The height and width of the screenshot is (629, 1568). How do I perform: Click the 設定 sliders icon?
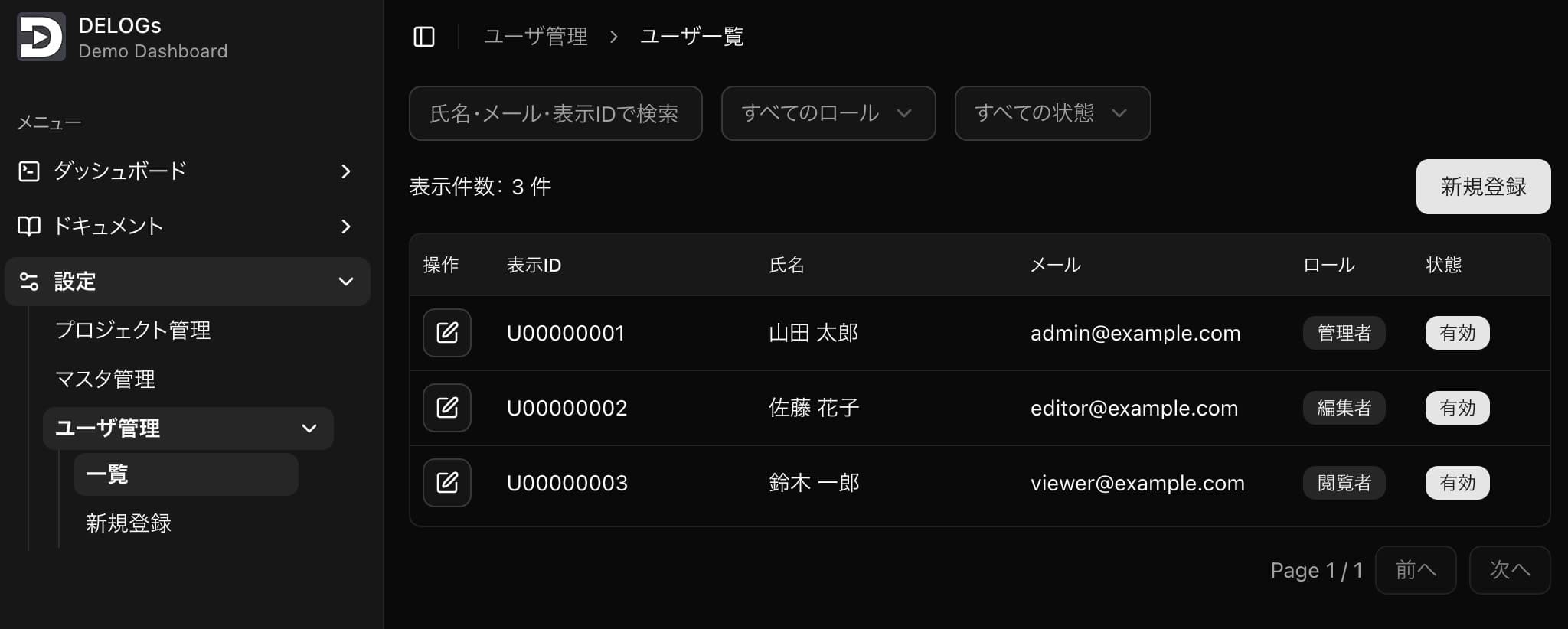[x=29, y=282]
